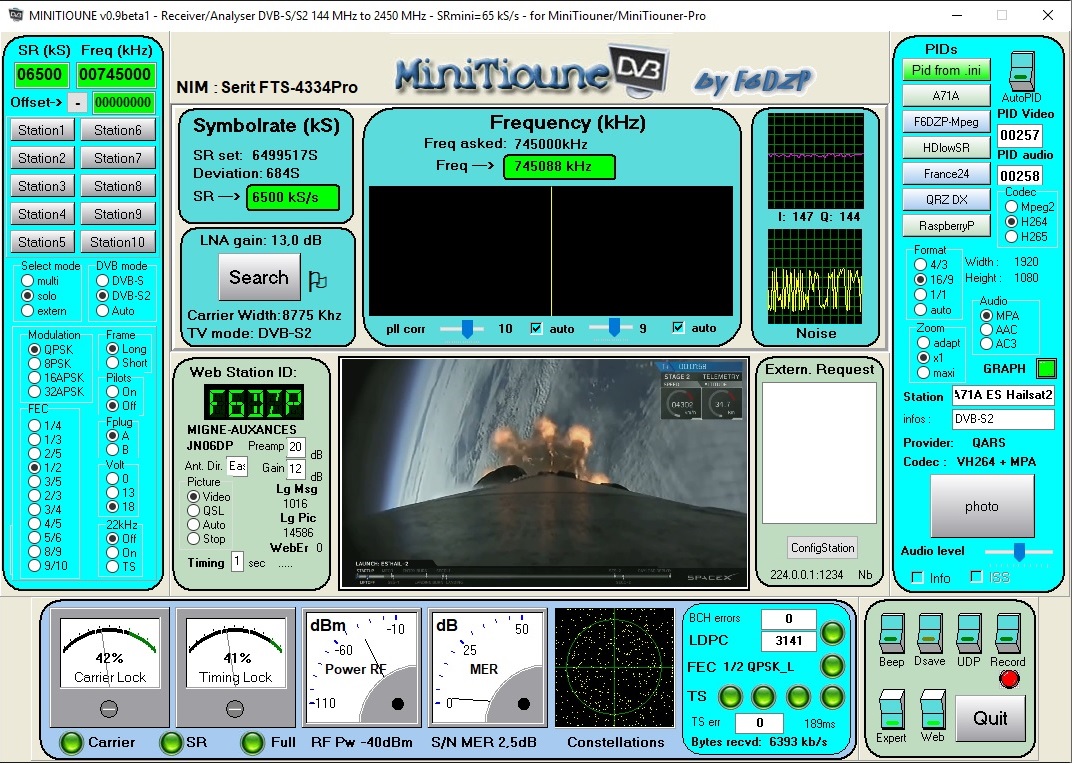Click the green Full LED
This screenshot has height=764, width=1074.
[x=253, y=742]
